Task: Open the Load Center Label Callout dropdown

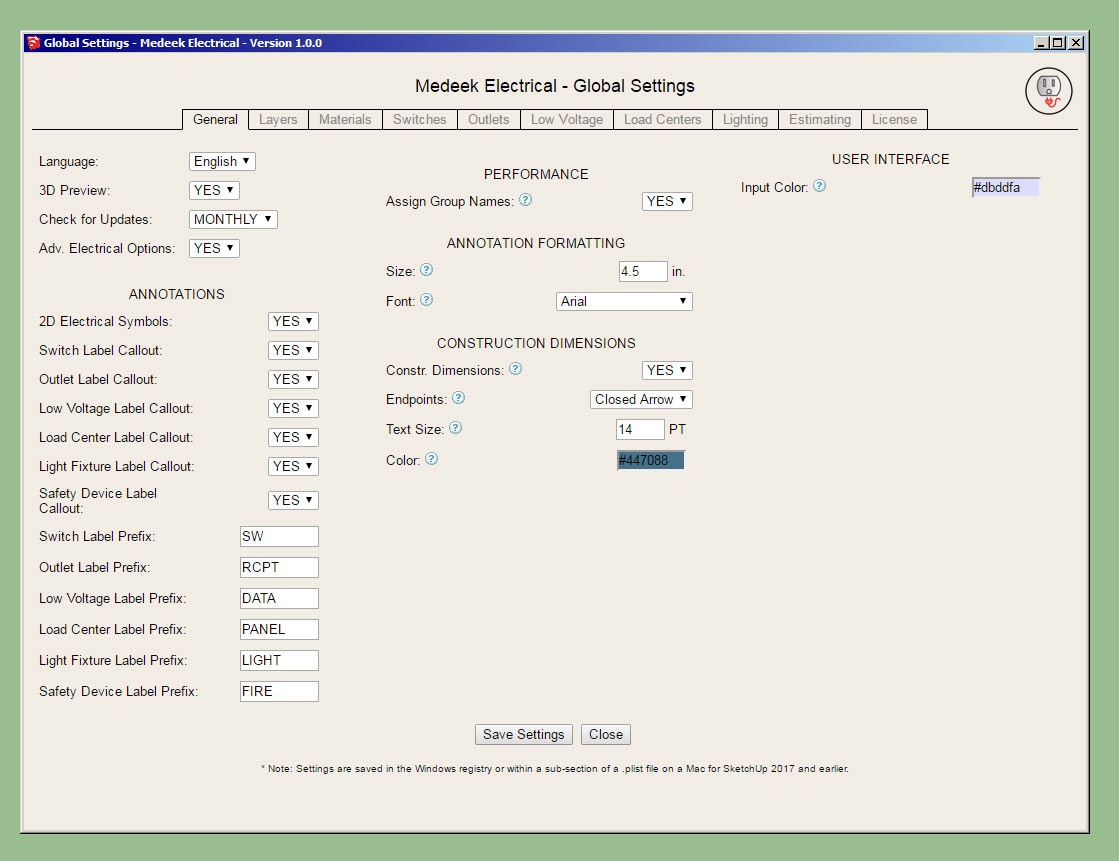Action: pyautogui.click(x=293, y=437)
